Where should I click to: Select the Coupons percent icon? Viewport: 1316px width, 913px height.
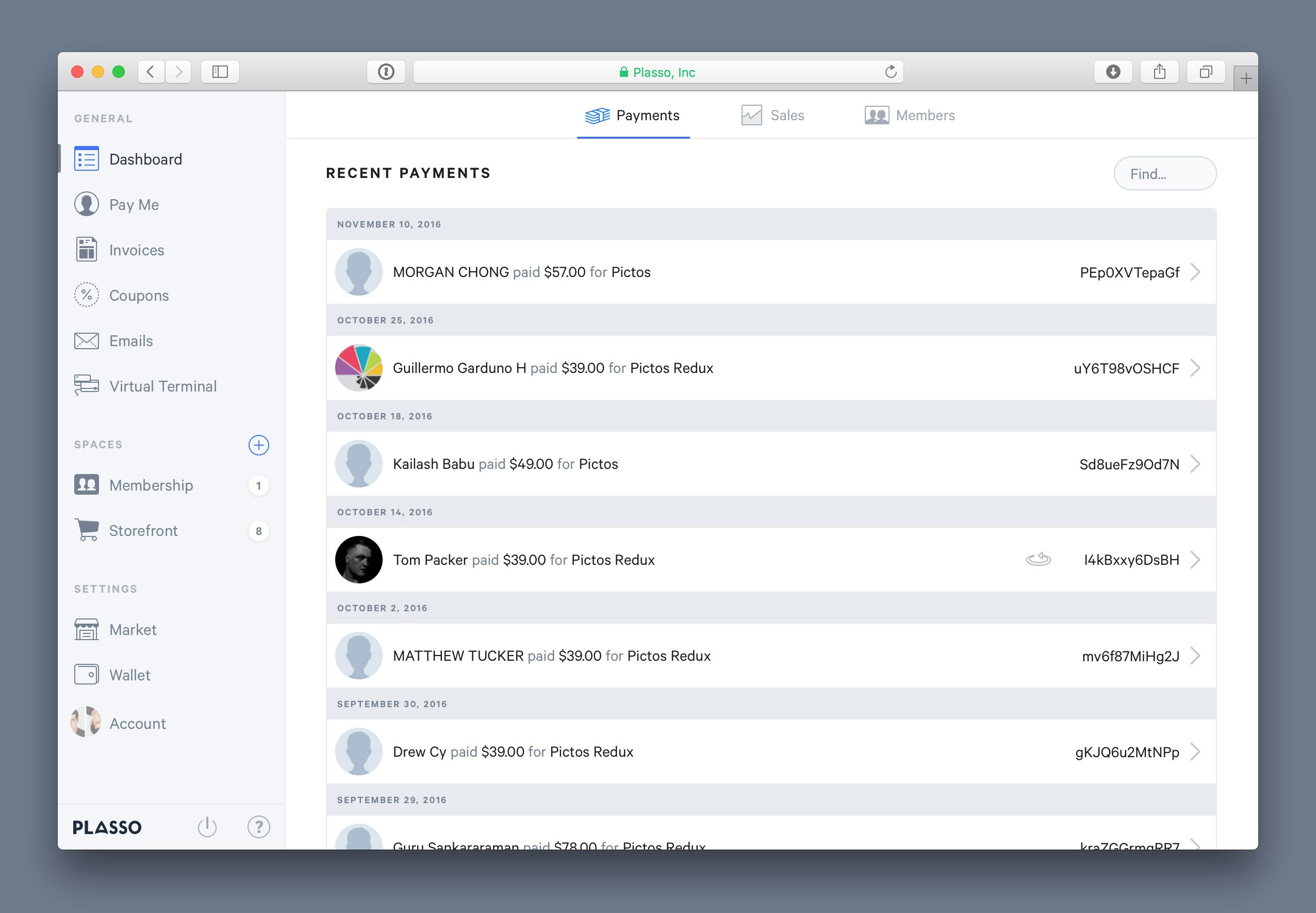(x=86, y=295)
